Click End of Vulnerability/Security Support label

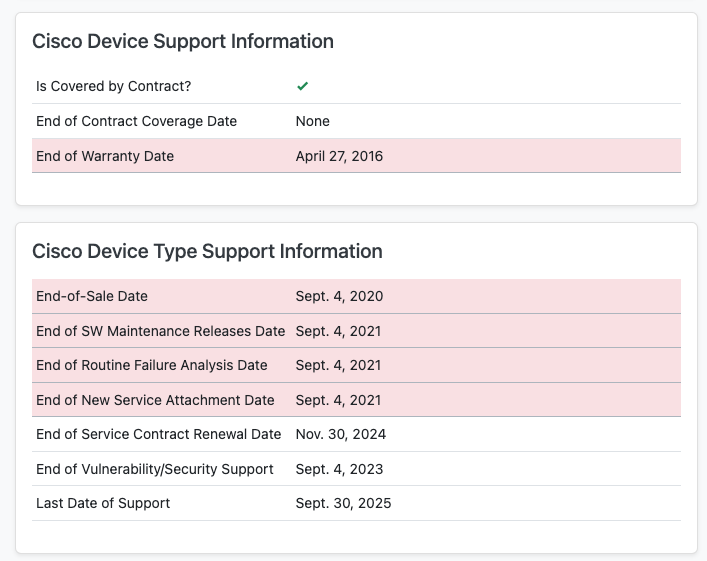155,469
